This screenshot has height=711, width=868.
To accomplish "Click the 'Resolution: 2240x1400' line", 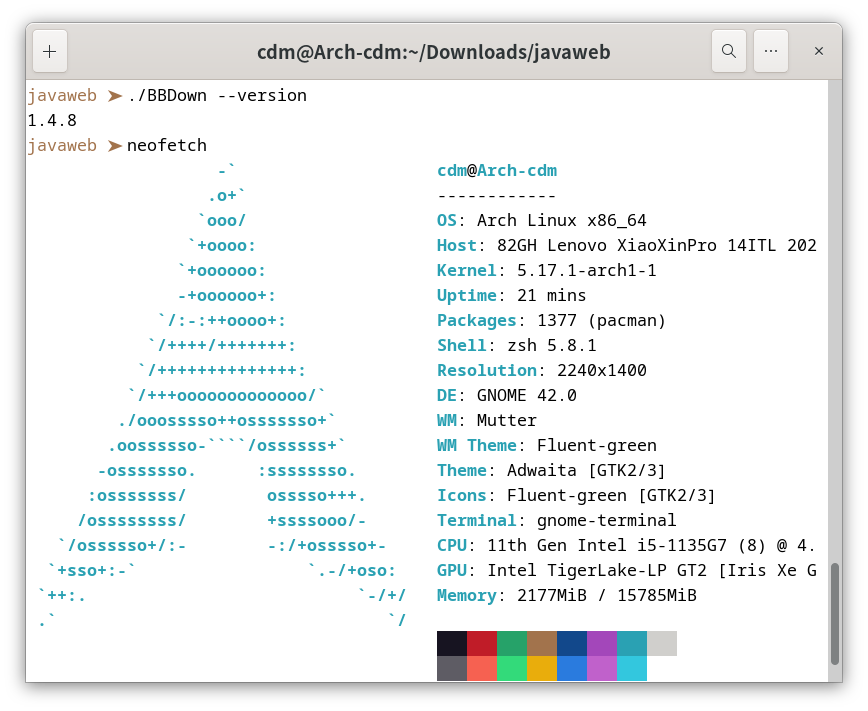I will (541, 370).
